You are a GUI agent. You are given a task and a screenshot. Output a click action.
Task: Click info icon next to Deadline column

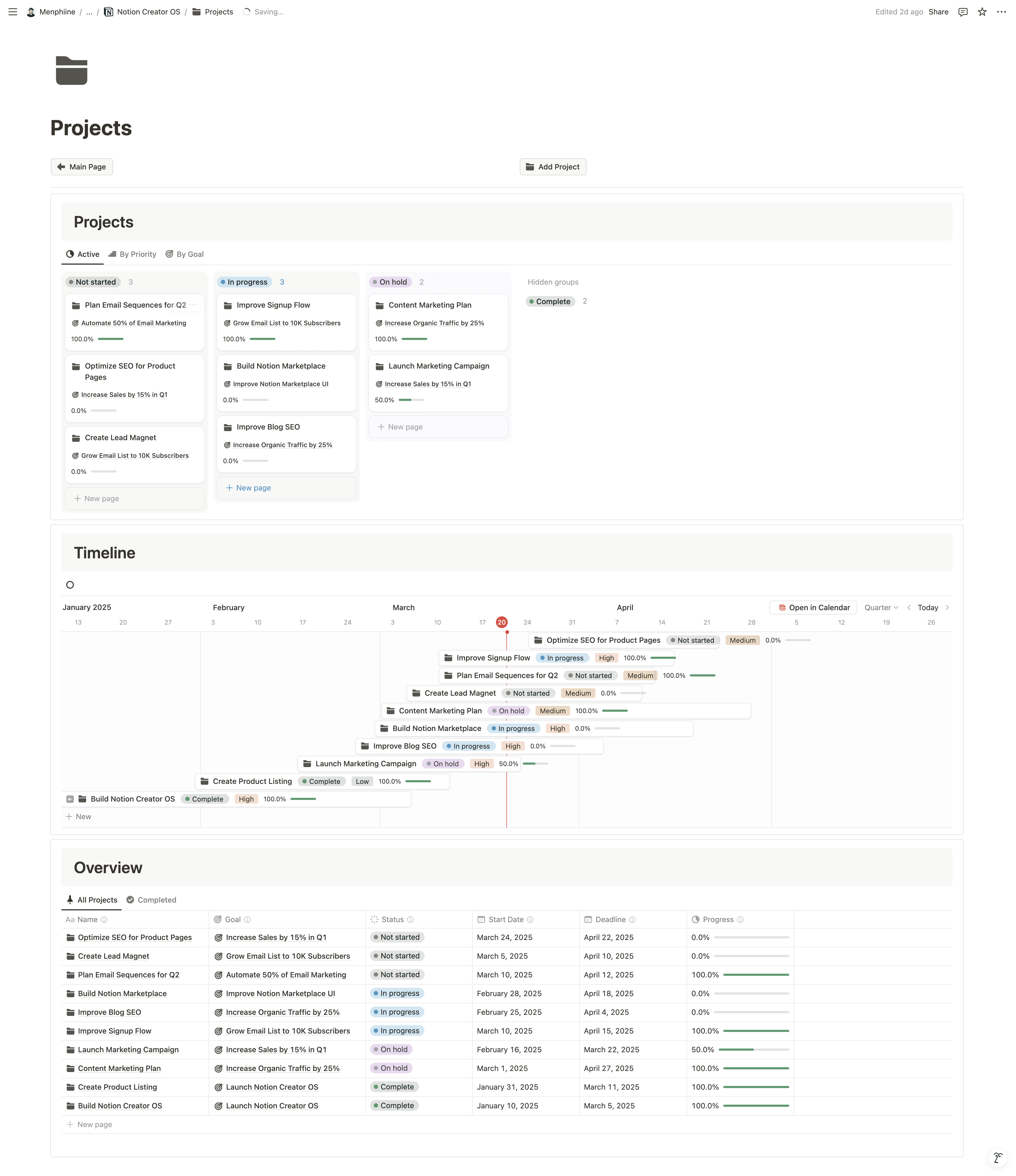click(x=632, y=919)
